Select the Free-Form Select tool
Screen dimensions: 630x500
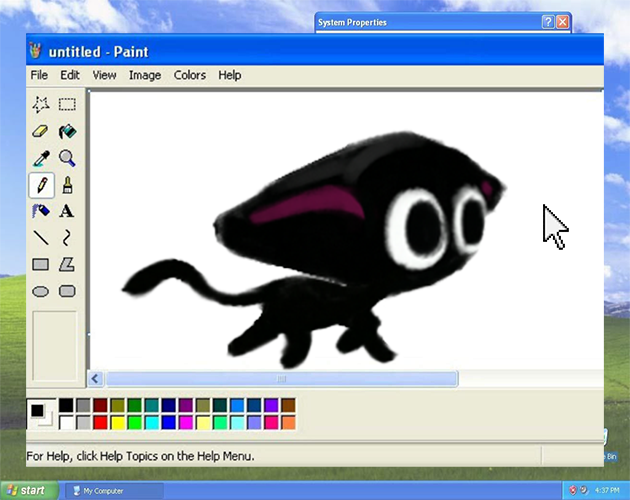pyautogui.click(x=41, y=105)
